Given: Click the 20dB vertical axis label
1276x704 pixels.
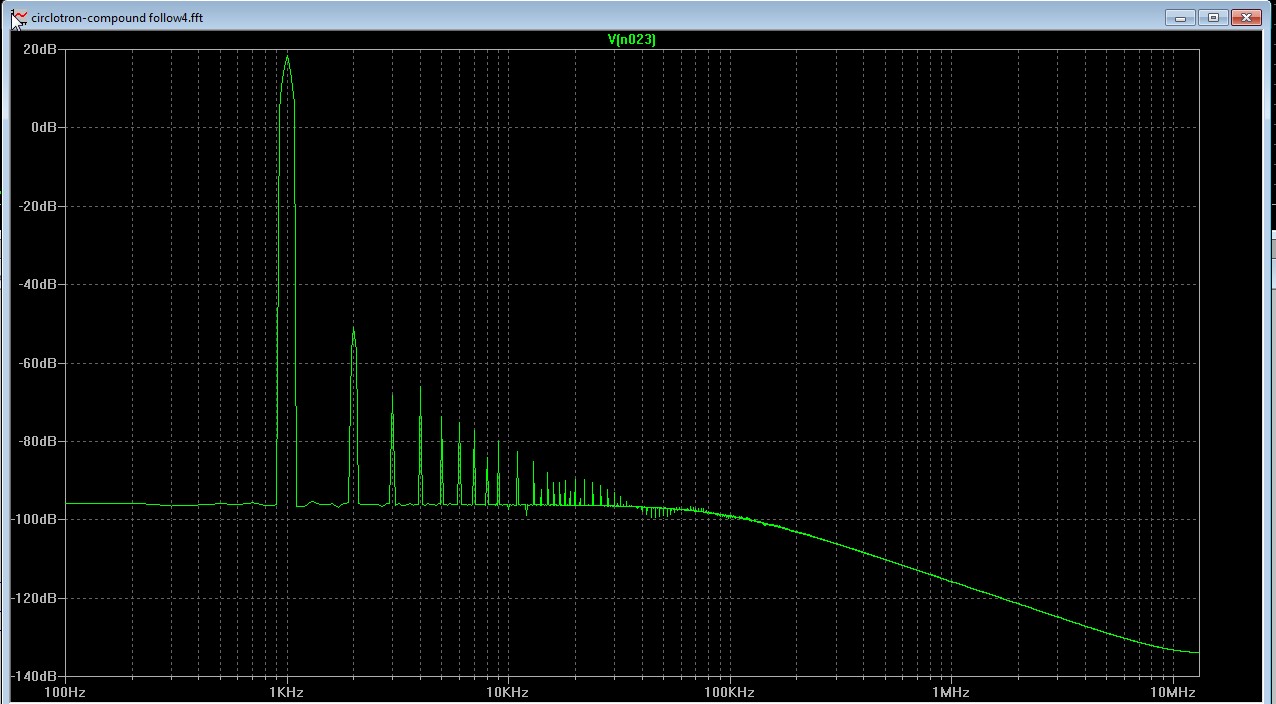Looking at the screenshot, I should tap(40, 49).
